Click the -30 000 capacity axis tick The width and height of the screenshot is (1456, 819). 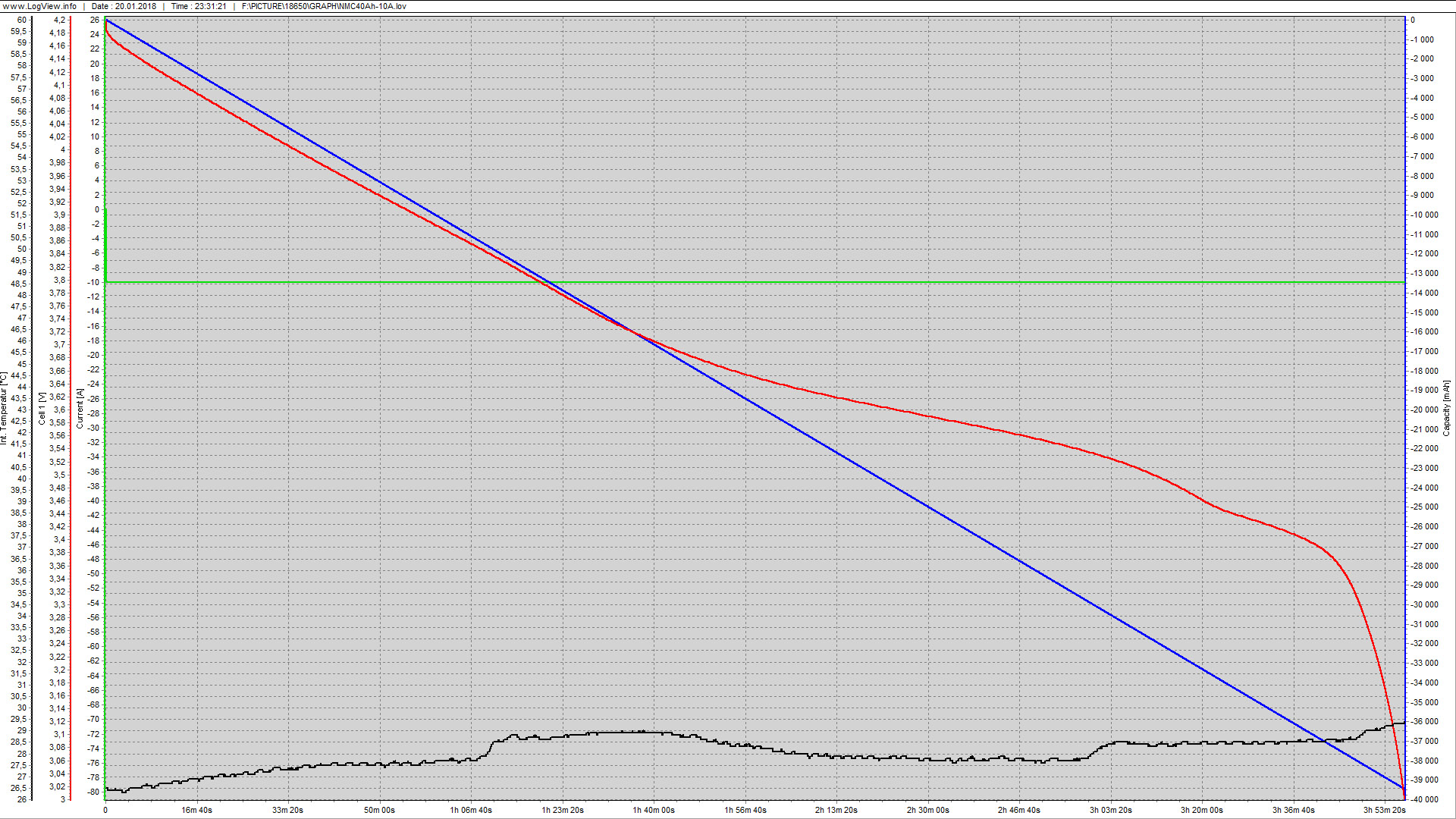(x=1424, y=604)
